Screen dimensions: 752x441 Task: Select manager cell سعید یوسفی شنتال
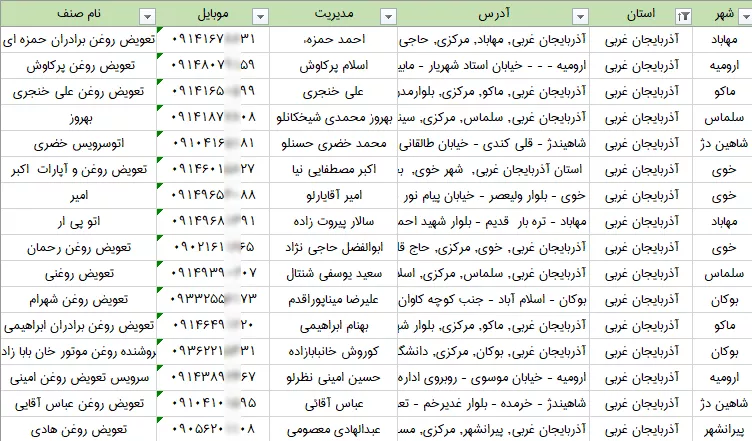pyautogui.click(x=334, y=273)
